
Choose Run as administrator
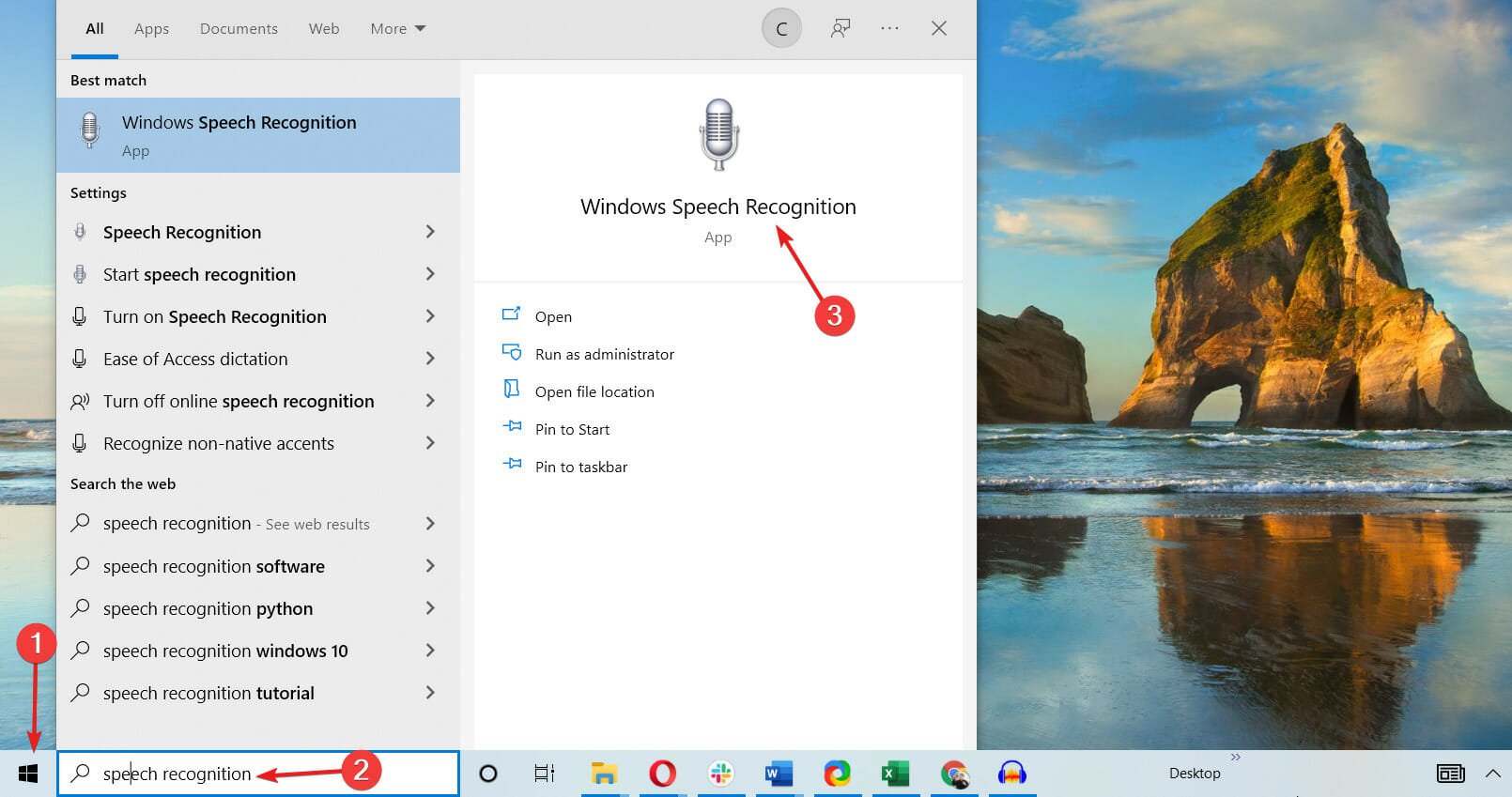[x=605, y=354]
